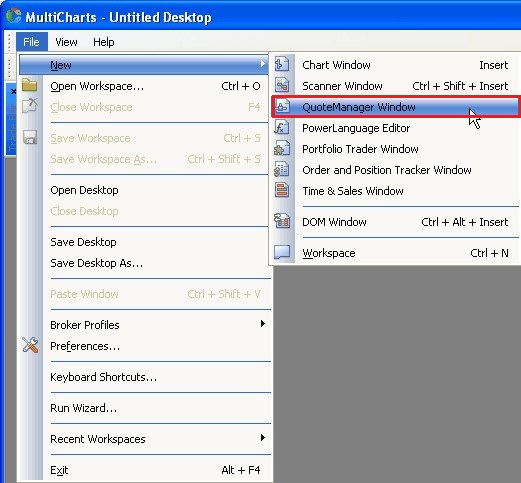The image size is (521, 483).
Task: Choose Workspace in the New submenu
Action: pos(395,253)
